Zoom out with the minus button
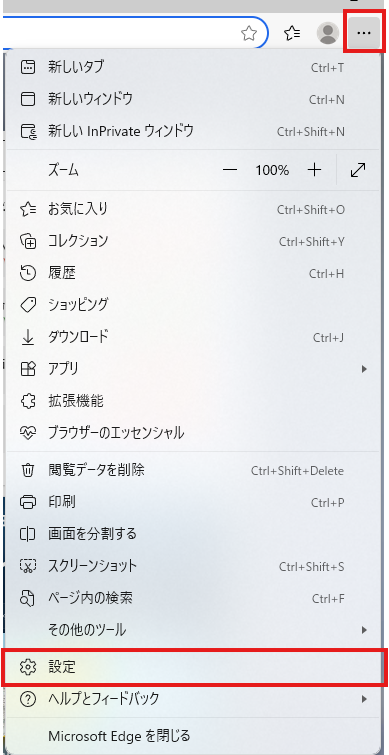Screen dimensions: 389x755 (x=230, y=170)
